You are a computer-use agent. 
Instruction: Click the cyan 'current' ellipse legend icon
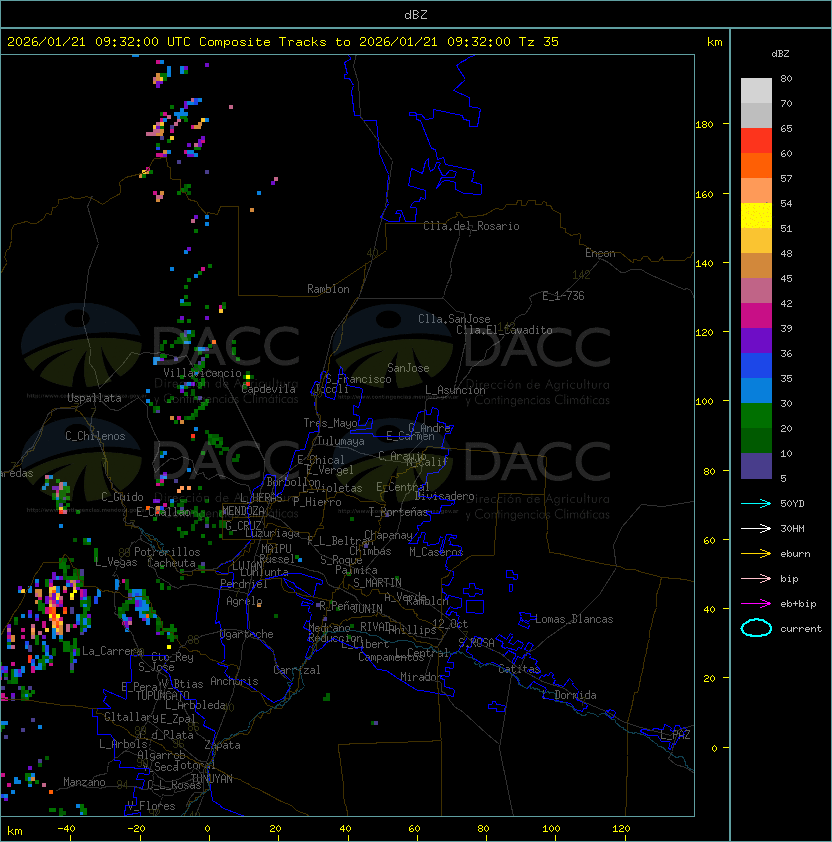[x=756, y=628]
